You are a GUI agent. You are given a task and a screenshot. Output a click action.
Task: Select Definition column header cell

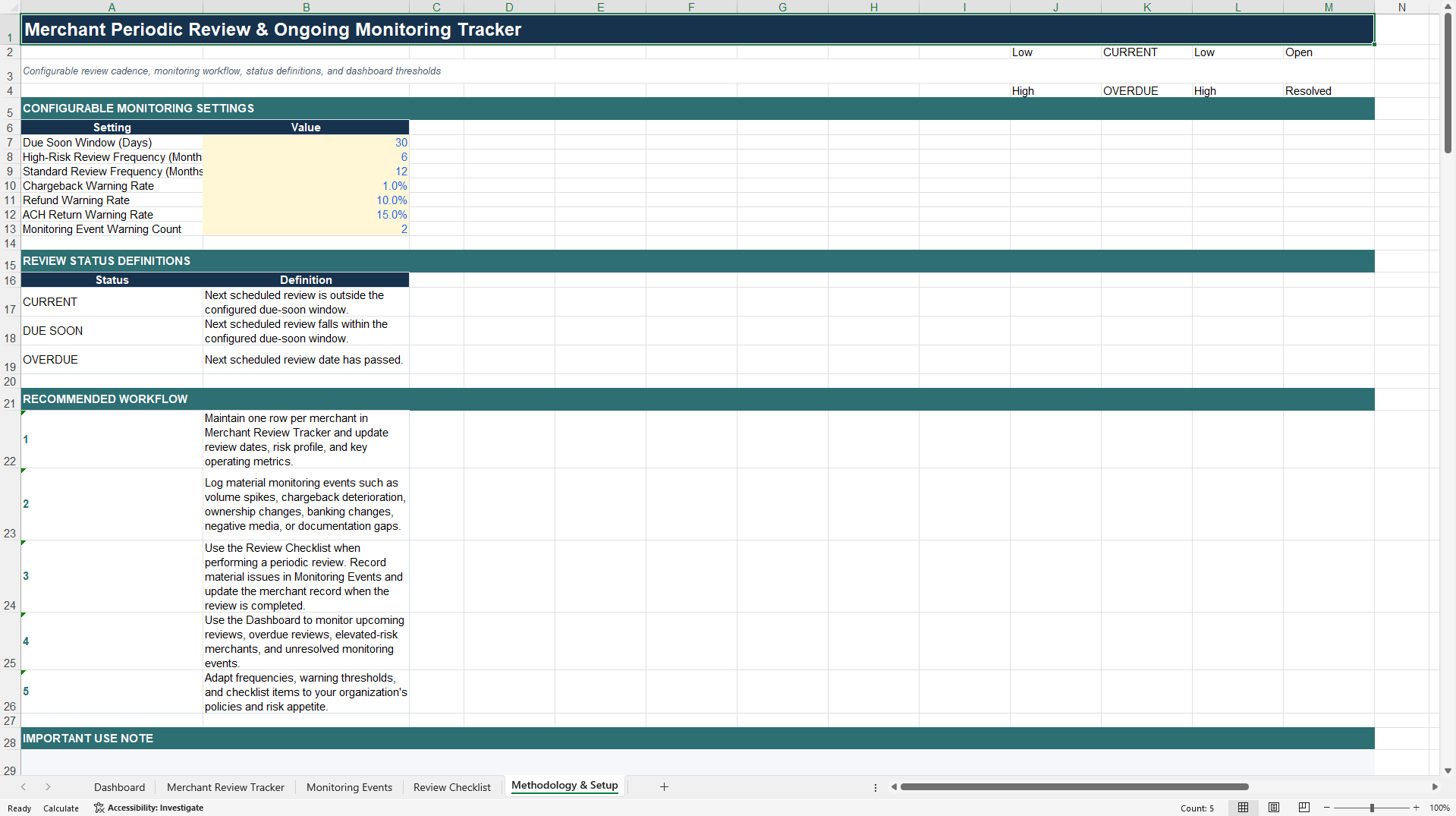click(306, 280)
